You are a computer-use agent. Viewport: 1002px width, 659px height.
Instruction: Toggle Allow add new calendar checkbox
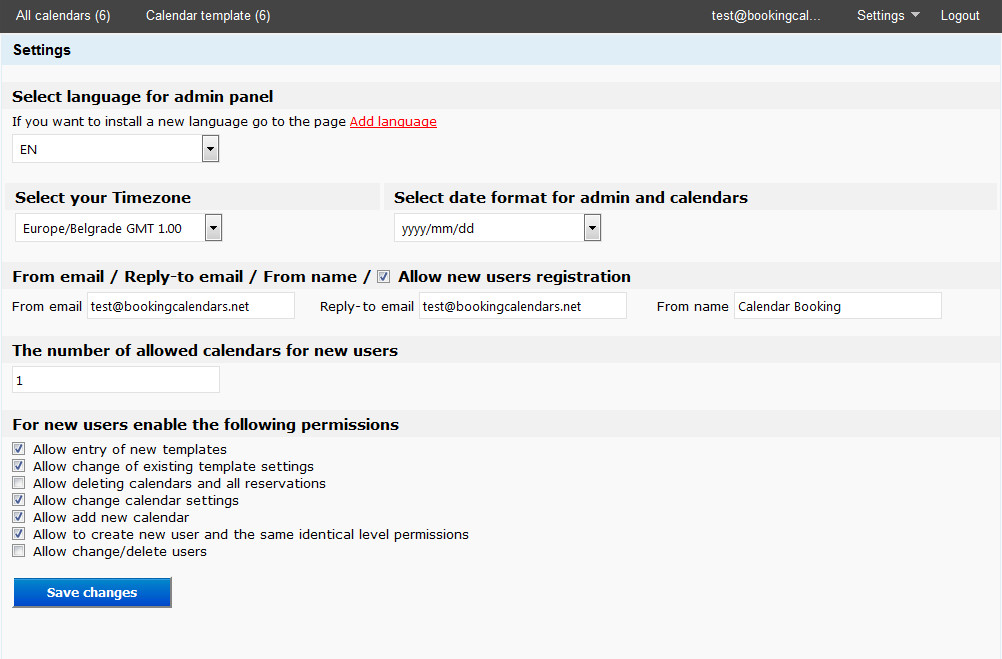point(19,517)
